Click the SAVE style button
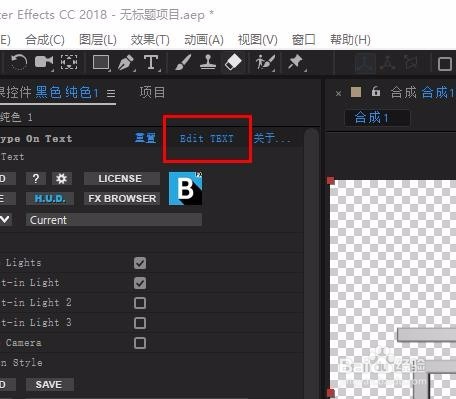 coord(50,385)
